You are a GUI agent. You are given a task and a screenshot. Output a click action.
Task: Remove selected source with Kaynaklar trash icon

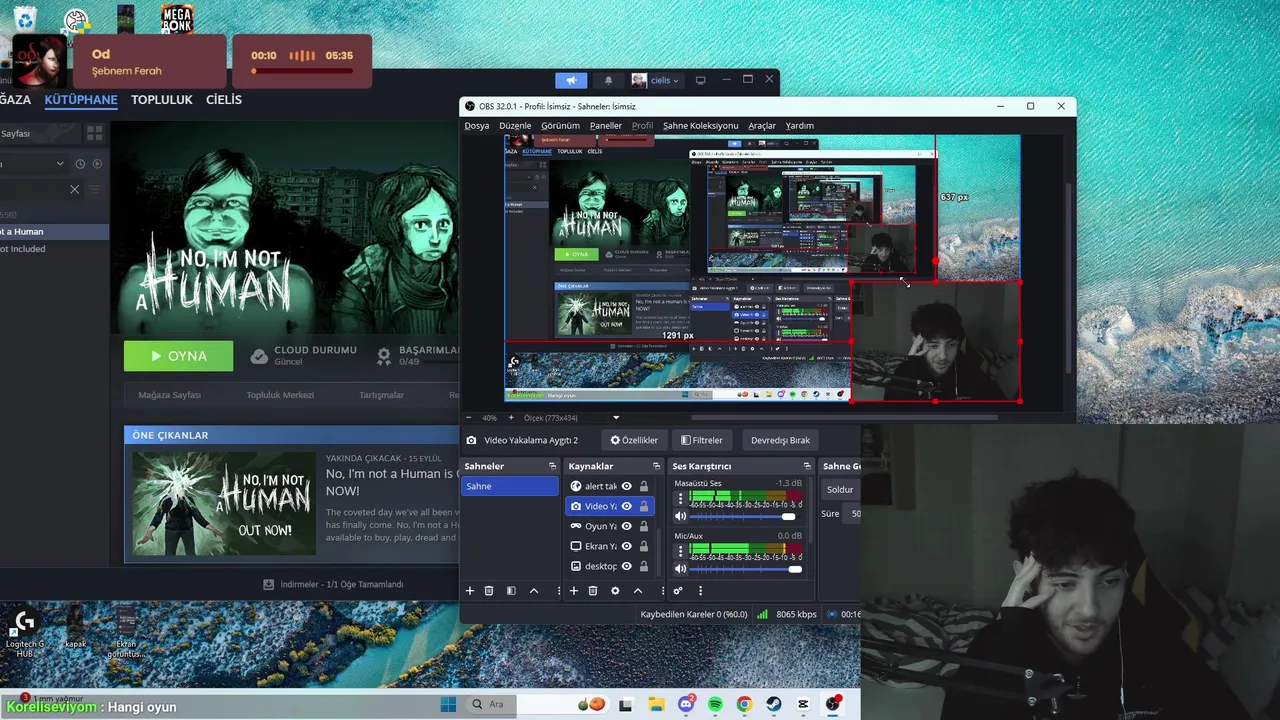click(x=593, y=591)
